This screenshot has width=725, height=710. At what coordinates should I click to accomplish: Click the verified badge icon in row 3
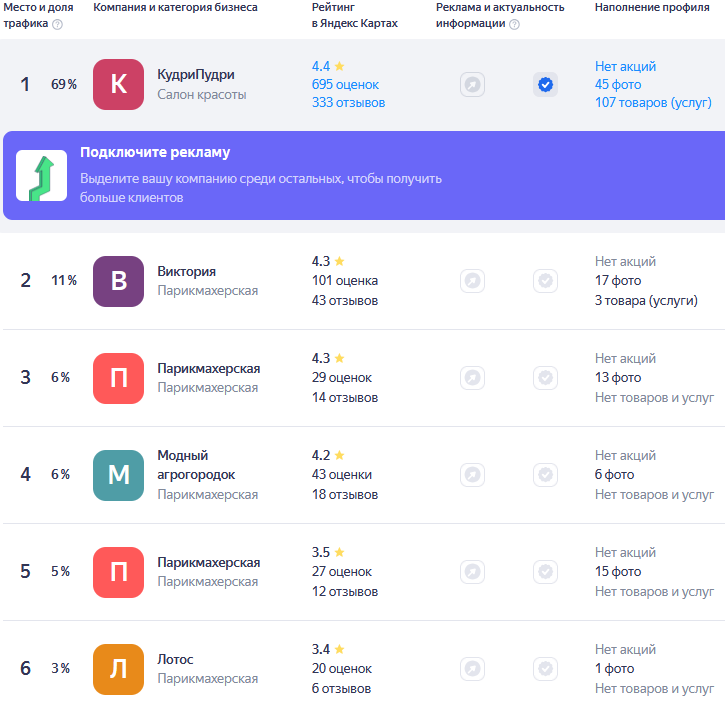click(545, 378)
